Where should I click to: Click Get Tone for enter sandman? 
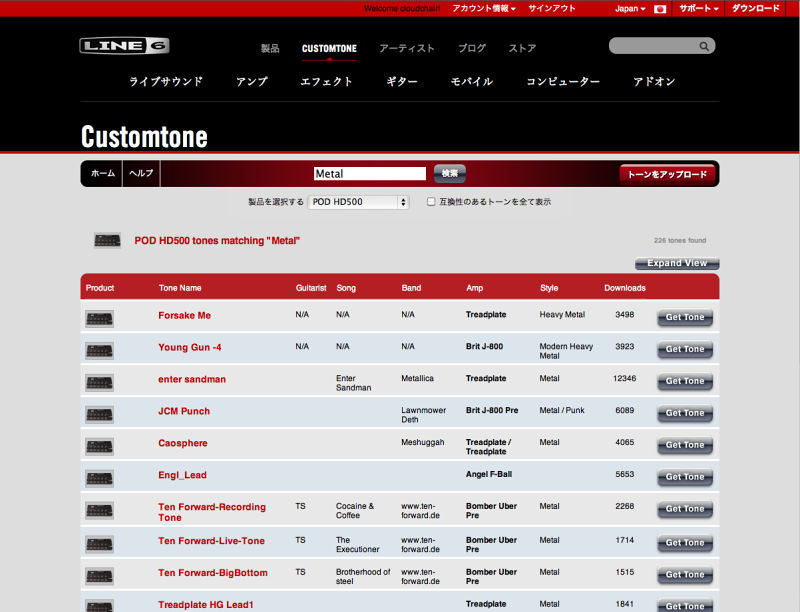pos(685,381)
